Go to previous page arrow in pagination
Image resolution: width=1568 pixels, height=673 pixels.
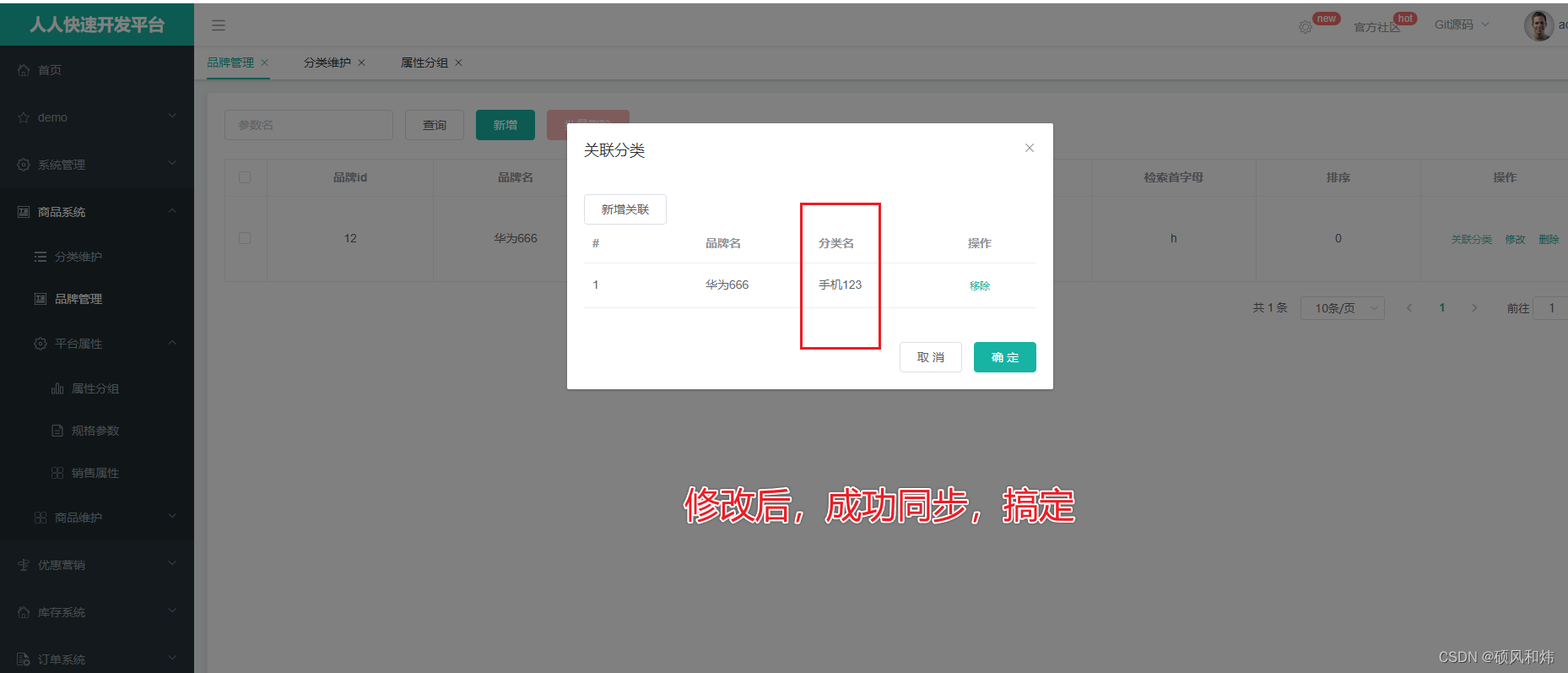point(1408,308)
